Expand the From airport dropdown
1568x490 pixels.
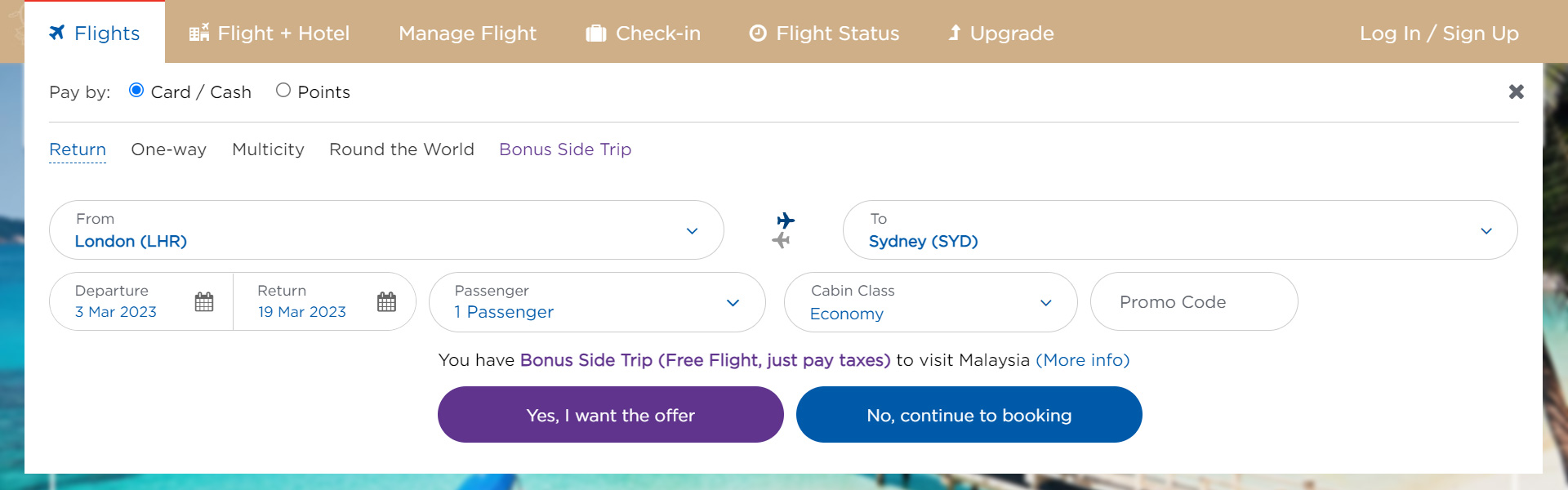386,230
